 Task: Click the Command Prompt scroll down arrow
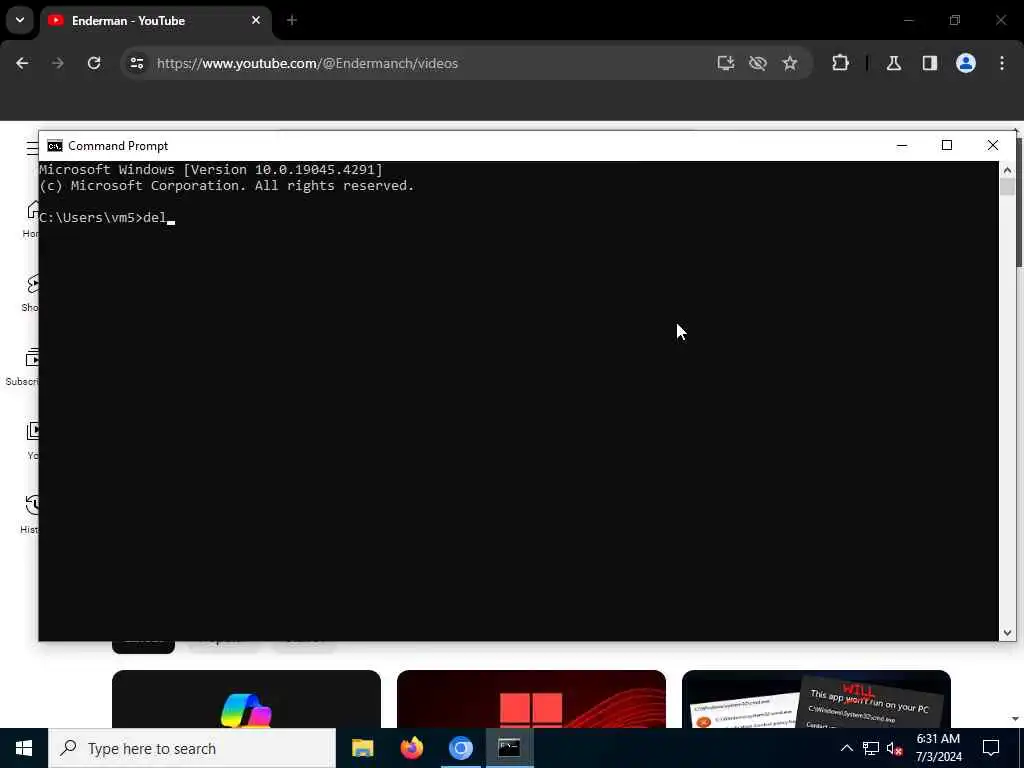pyautogui.click(x=1007, y=632)
